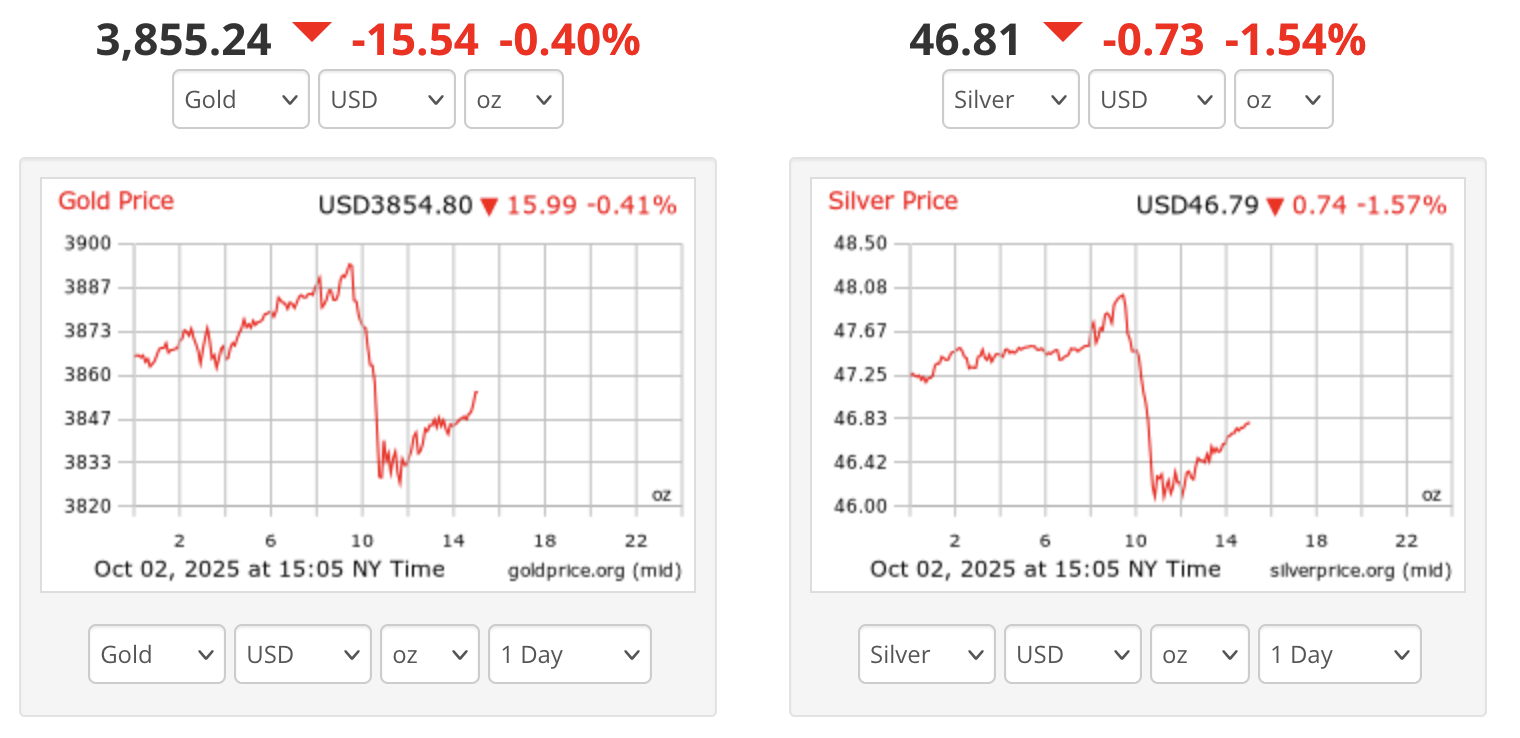Expand the oz unit dropdown under the 3,855.24 price
Screen dimensions: 1520x738
coord(514,99)
